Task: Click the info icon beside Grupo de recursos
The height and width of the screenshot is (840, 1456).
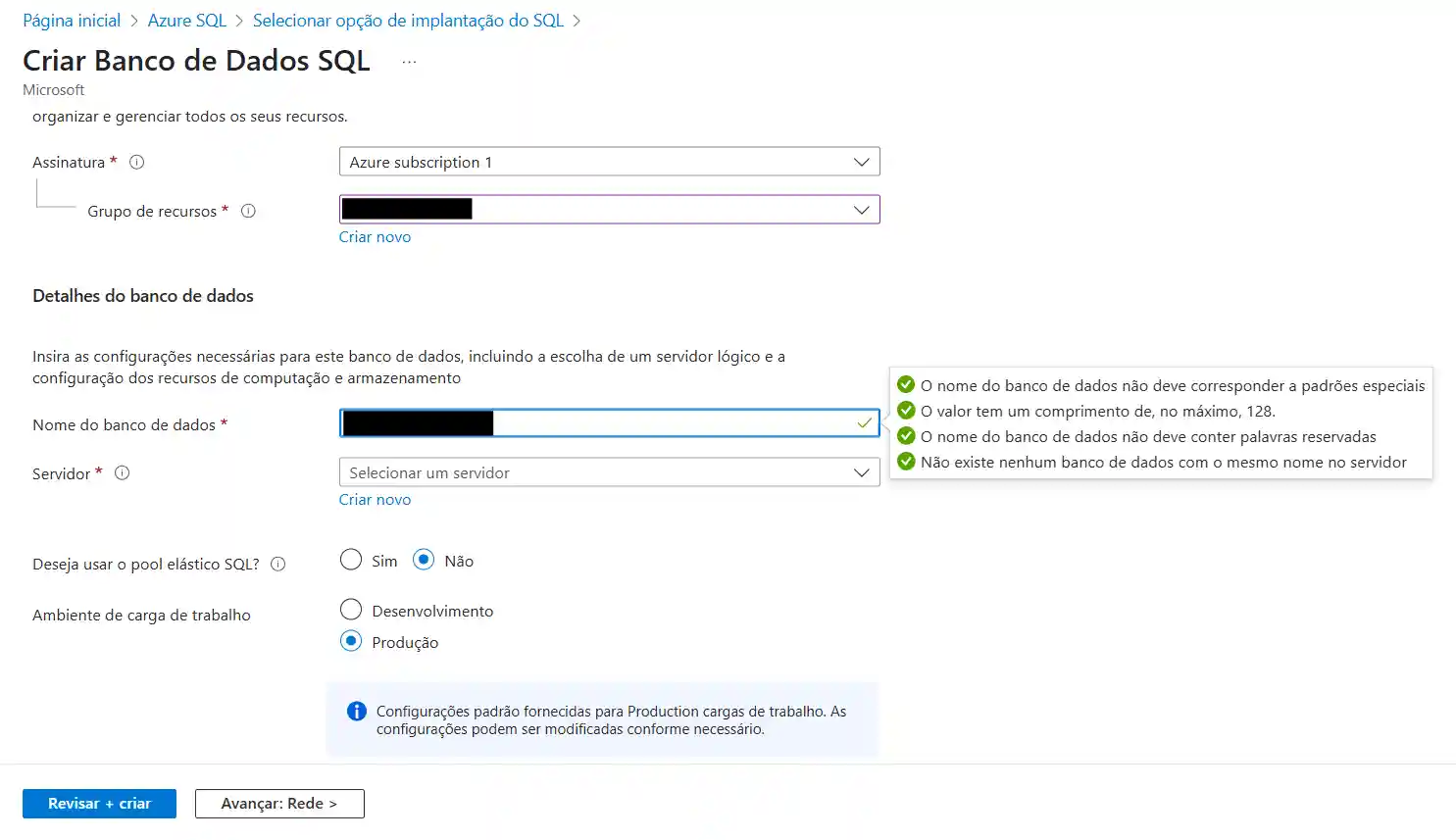Action: pyautogui.click(x=248, y=211)
